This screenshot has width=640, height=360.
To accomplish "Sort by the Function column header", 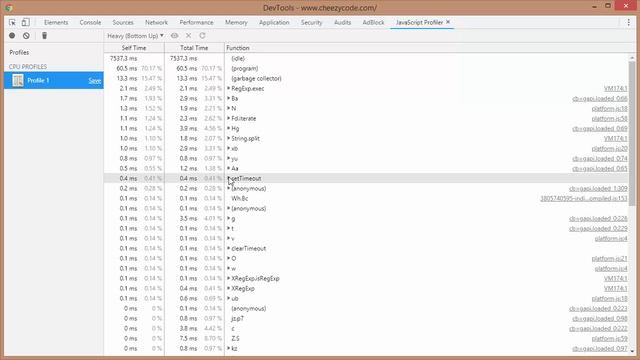I will [238, 48].
